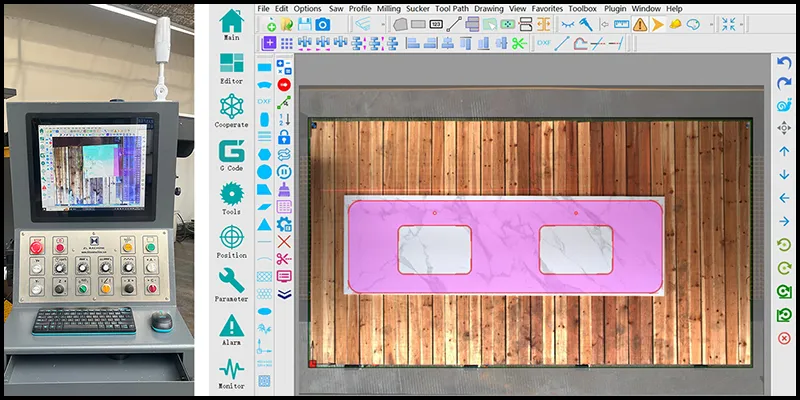
Task: Open the Tool Path menu
Action: 452,8
